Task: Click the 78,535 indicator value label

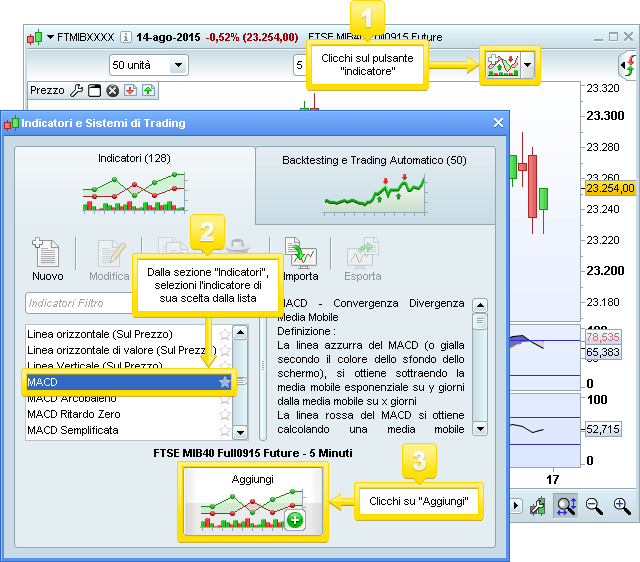Action: 603,337
